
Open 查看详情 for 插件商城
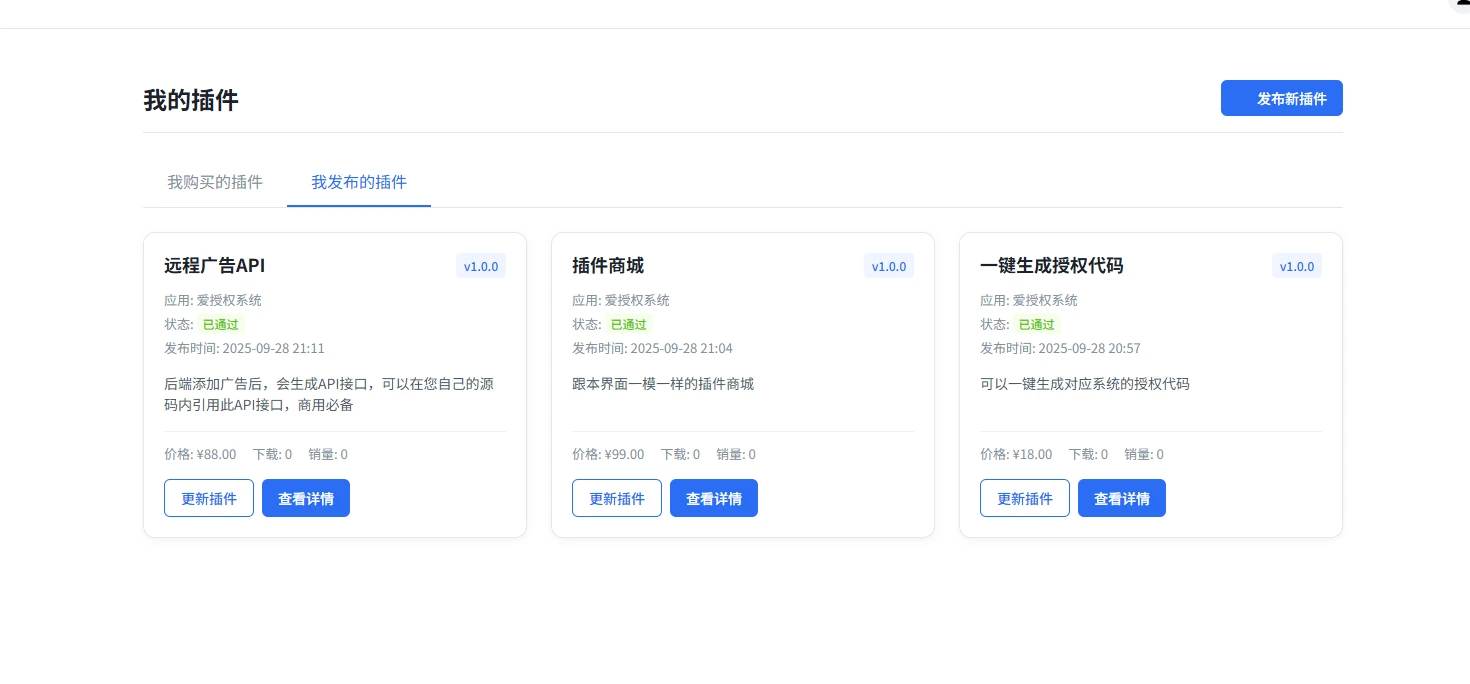coord(714,498)
